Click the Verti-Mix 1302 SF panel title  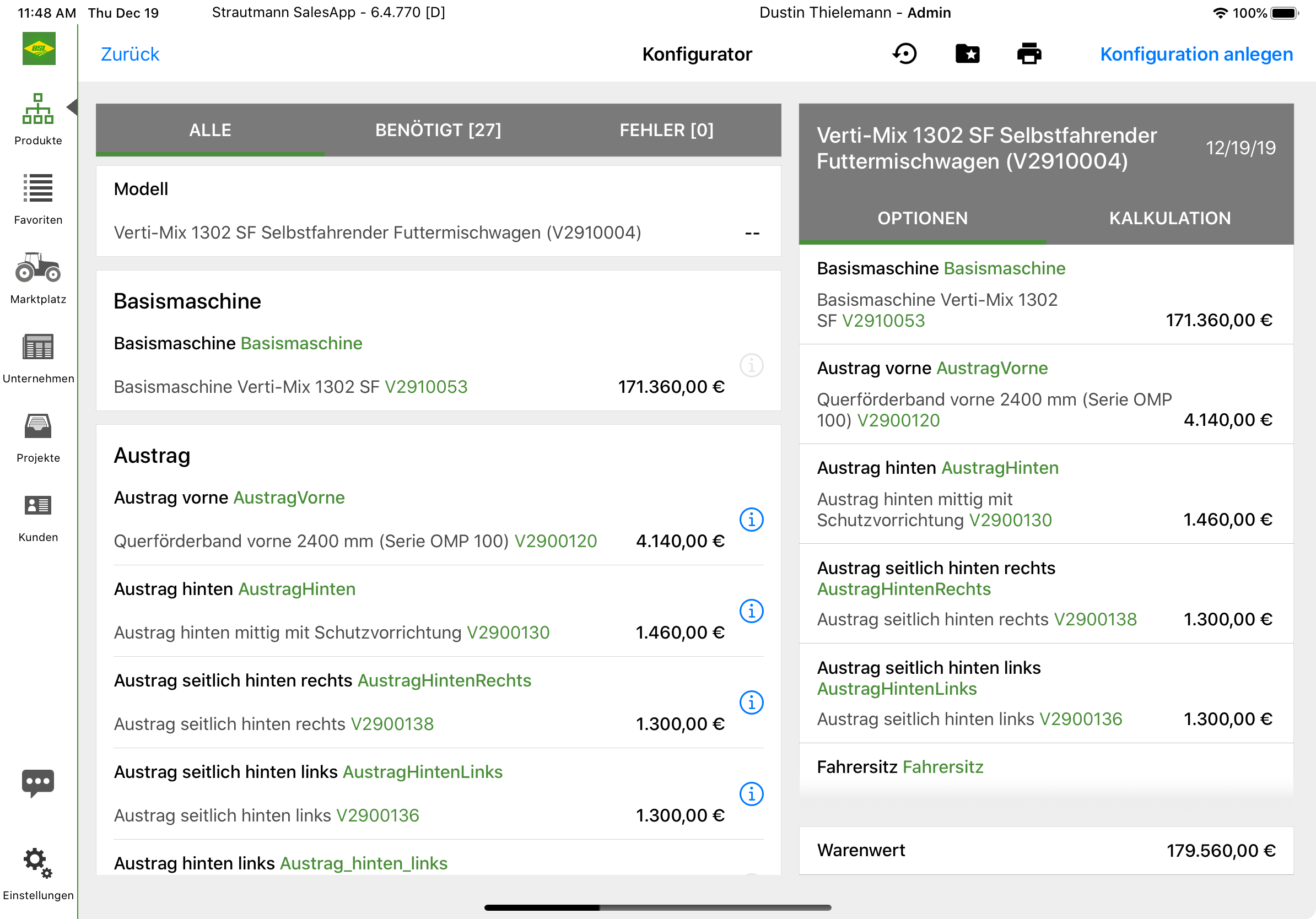(986, 148)
